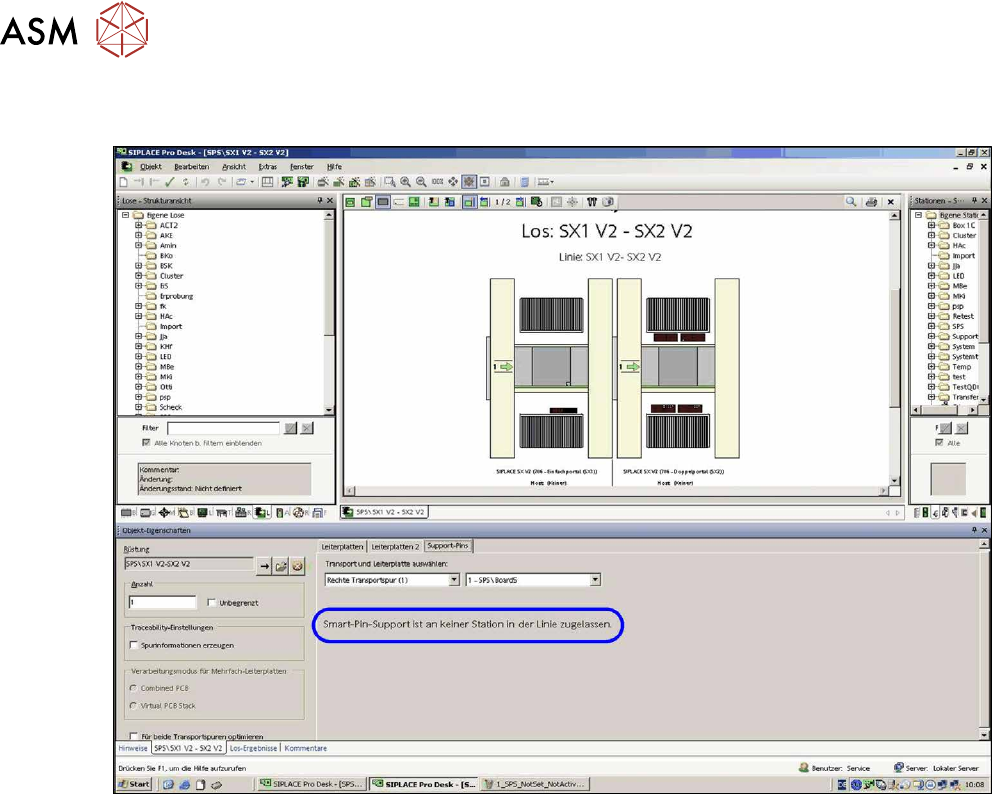Open the Hilfe menu
This screenshot has width=992, height=794.
pos(334,167)
